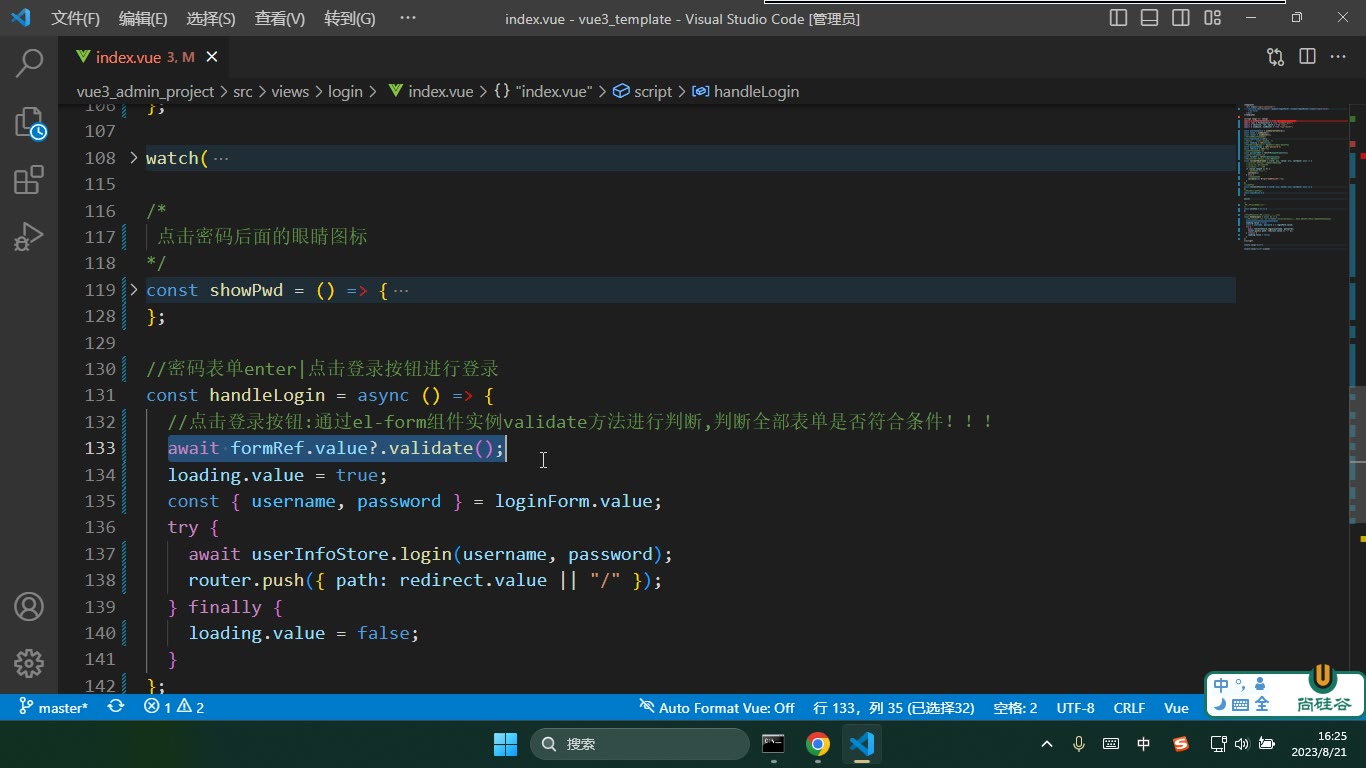The height and width of the screenshot is (768, 1366).
Task: Click the VS Code logo in title bar
Action: 20,18
